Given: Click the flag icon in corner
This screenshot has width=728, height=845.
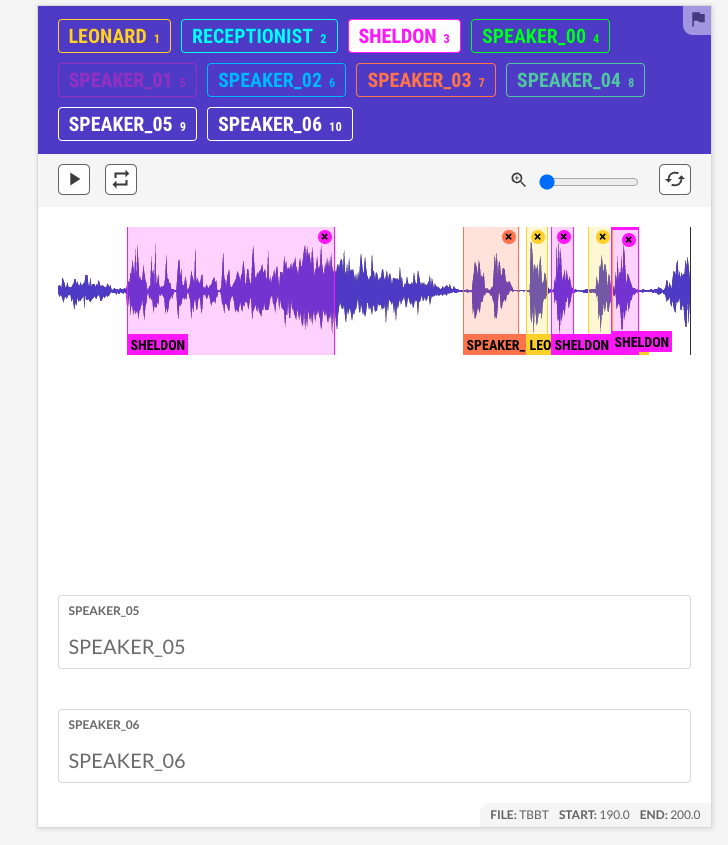Looking at the screenshot, I should click(x=698, y=19).
